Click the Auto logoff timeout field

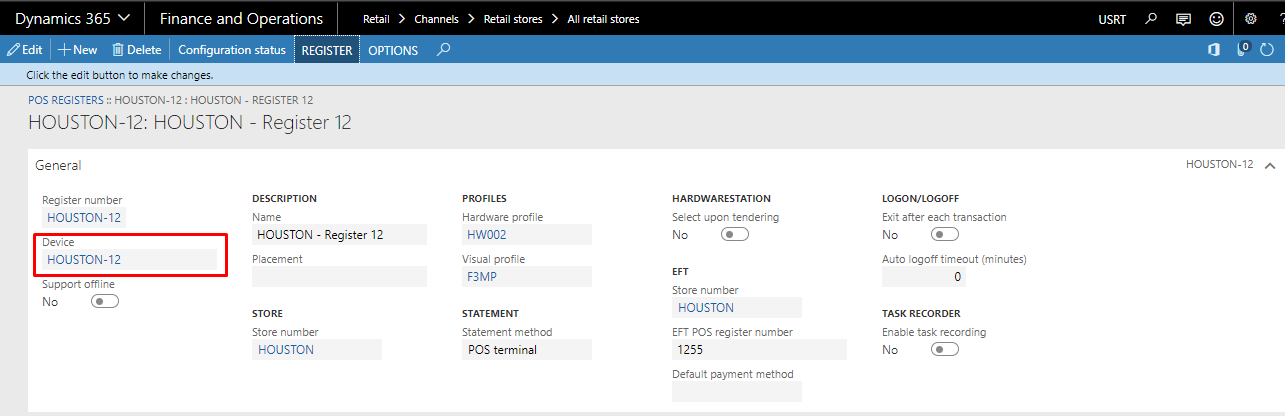pos(926,277)
